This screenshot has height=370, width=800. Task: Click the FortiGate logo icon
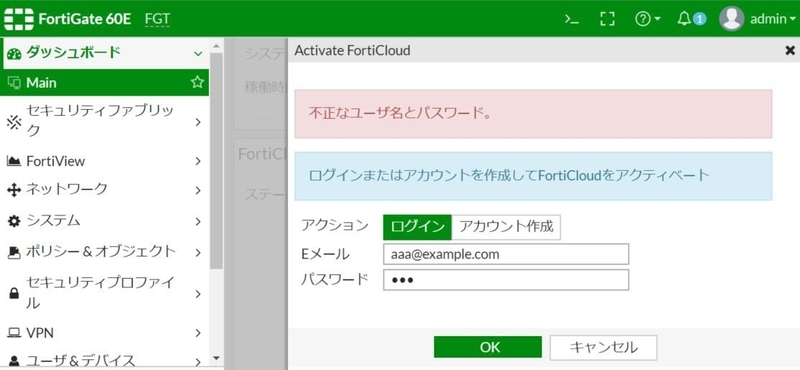click(x=19, y=19)
